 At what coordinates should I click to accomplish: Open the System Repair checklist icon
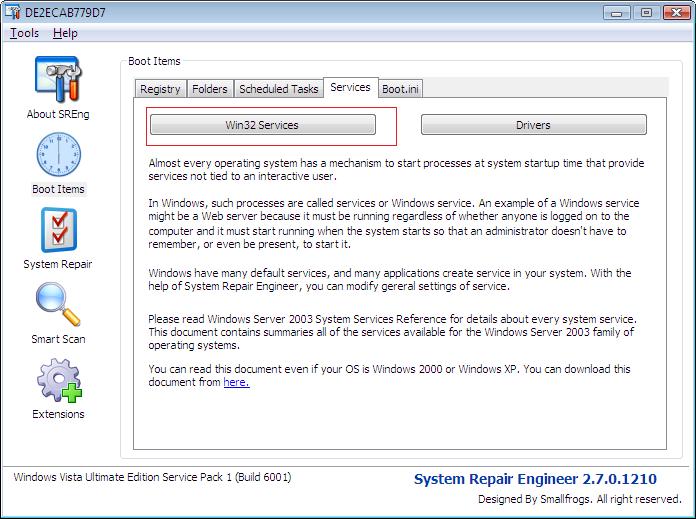coord(58,231)
